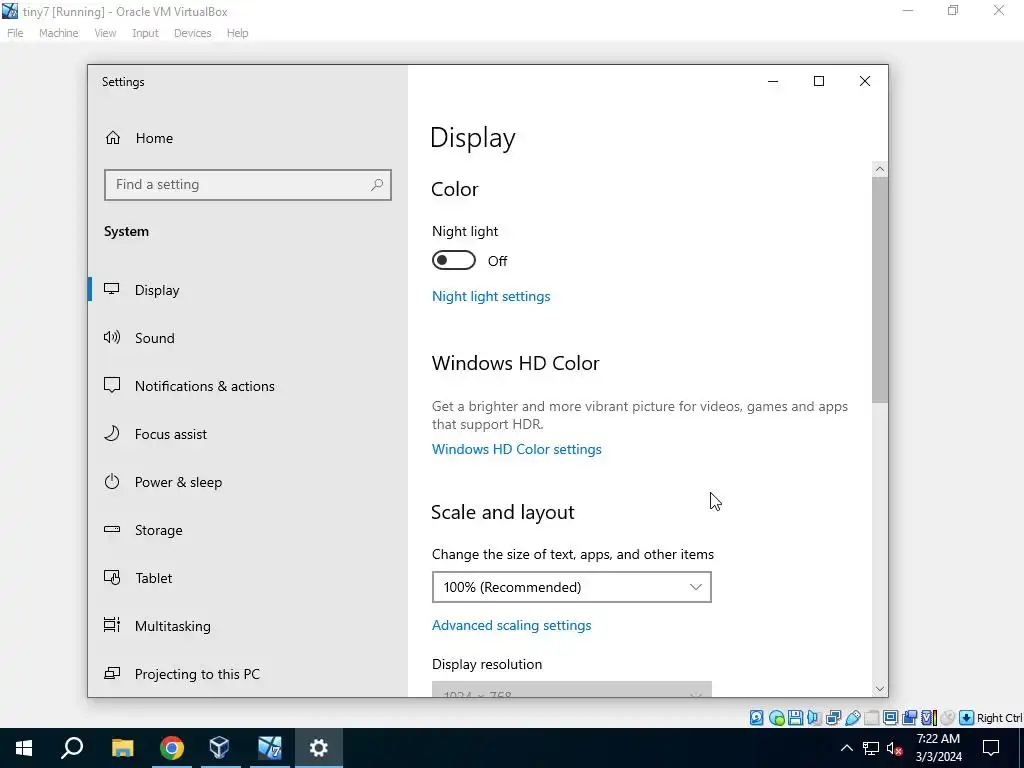Open Night light settings link
The height and width of the screenshot is (768, 1024).
491,296
